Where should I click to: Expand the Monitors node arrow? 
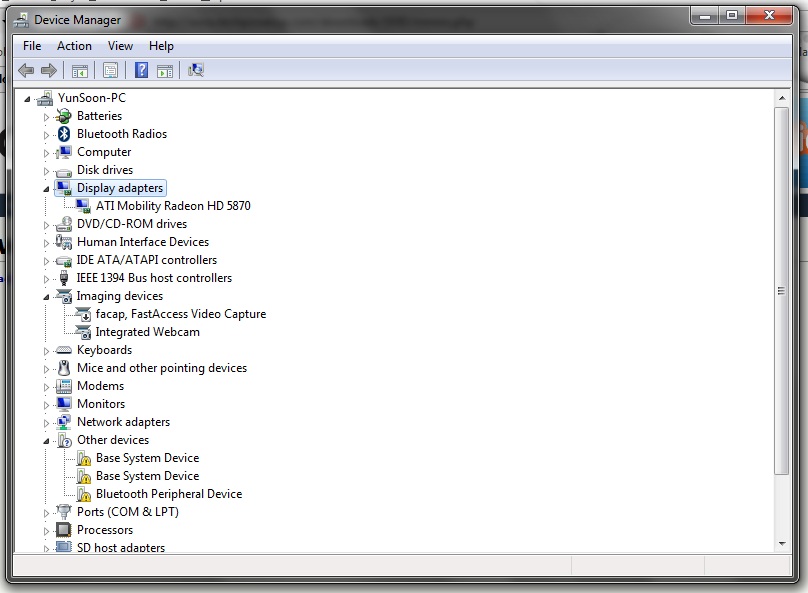(46, 405)
